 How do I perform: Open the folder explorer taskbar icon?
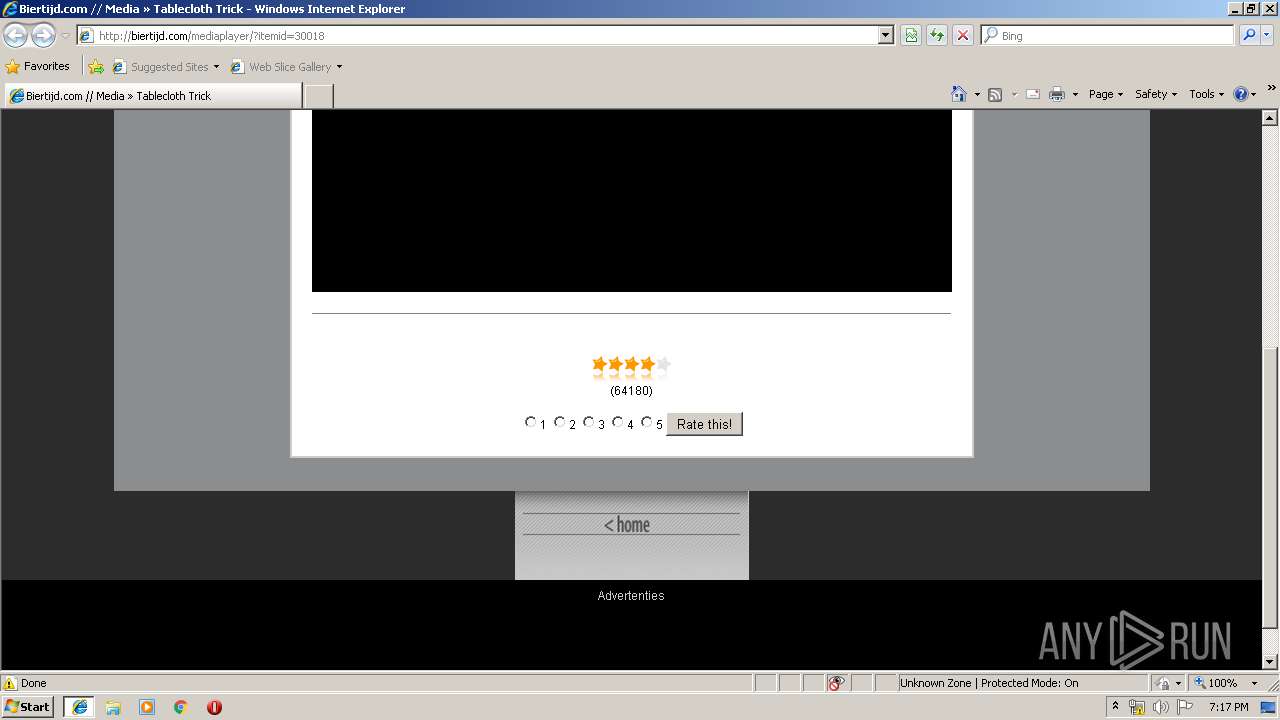tap(113, 707)
